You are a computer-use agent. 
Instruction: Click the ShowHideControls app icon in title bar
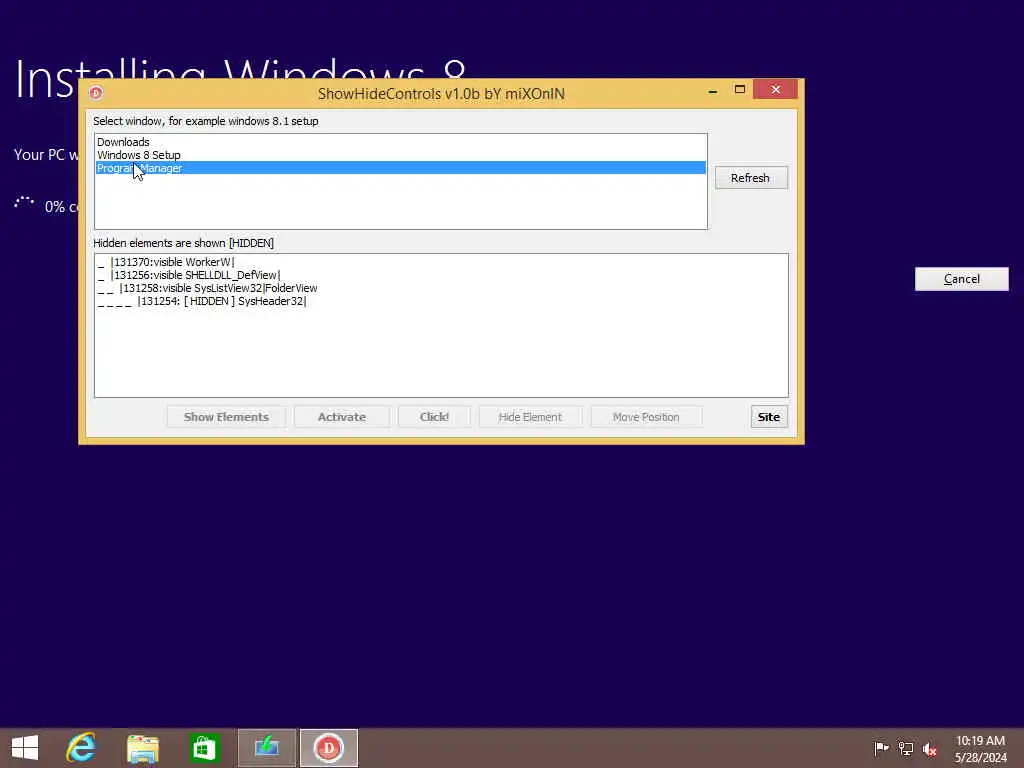click(x=96, y=93)
